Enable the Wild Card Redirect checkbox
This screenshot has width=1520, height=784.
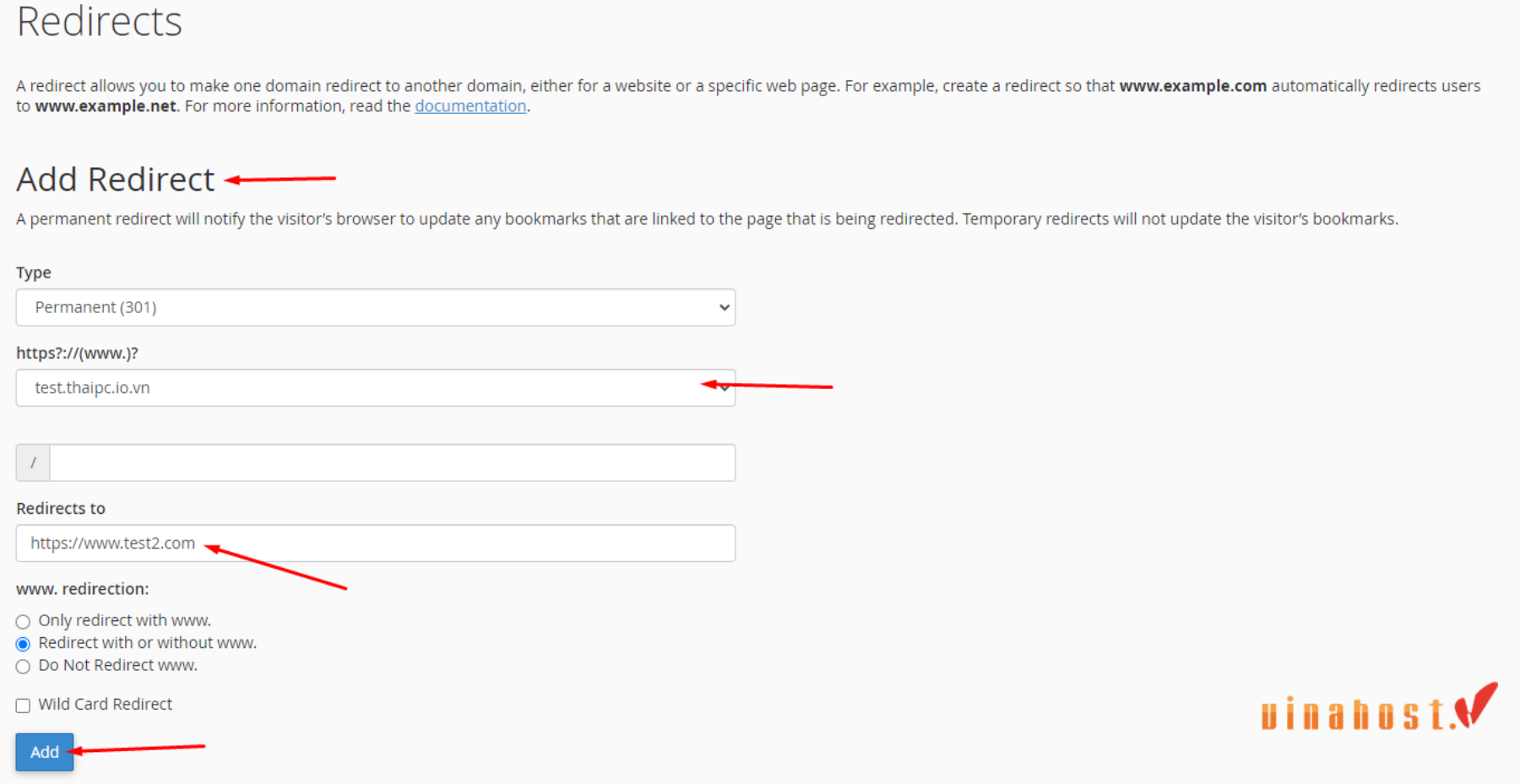(23, 706)
